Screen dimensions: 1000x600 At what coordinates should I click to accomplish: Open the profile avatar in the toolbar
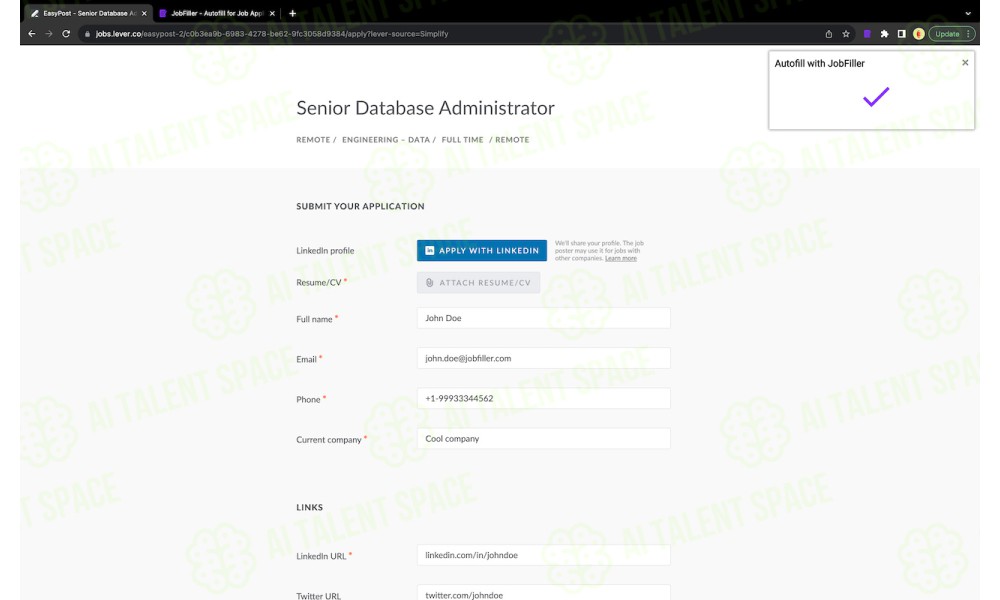[918, 34]
